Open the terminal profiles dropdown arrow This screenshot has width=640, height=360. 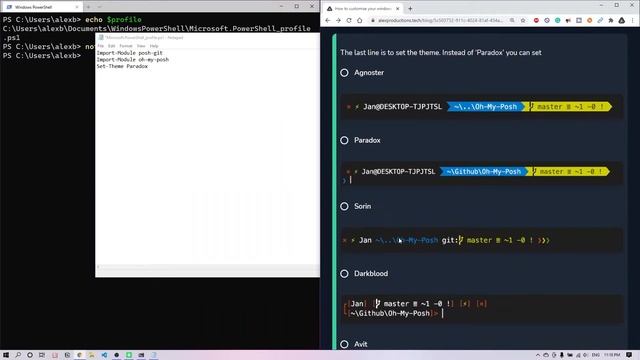pos(99,7)
